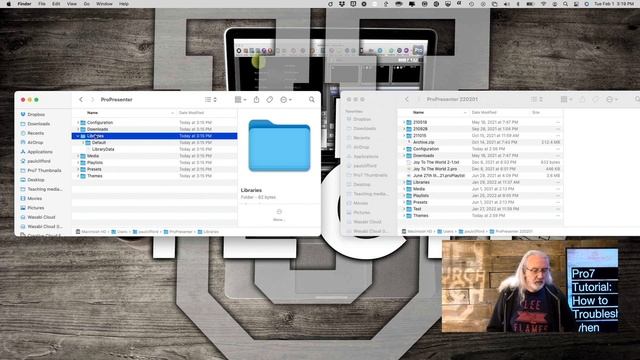Open Applications in the front window sidebar
Screen dimensions: 640x360
40,152
